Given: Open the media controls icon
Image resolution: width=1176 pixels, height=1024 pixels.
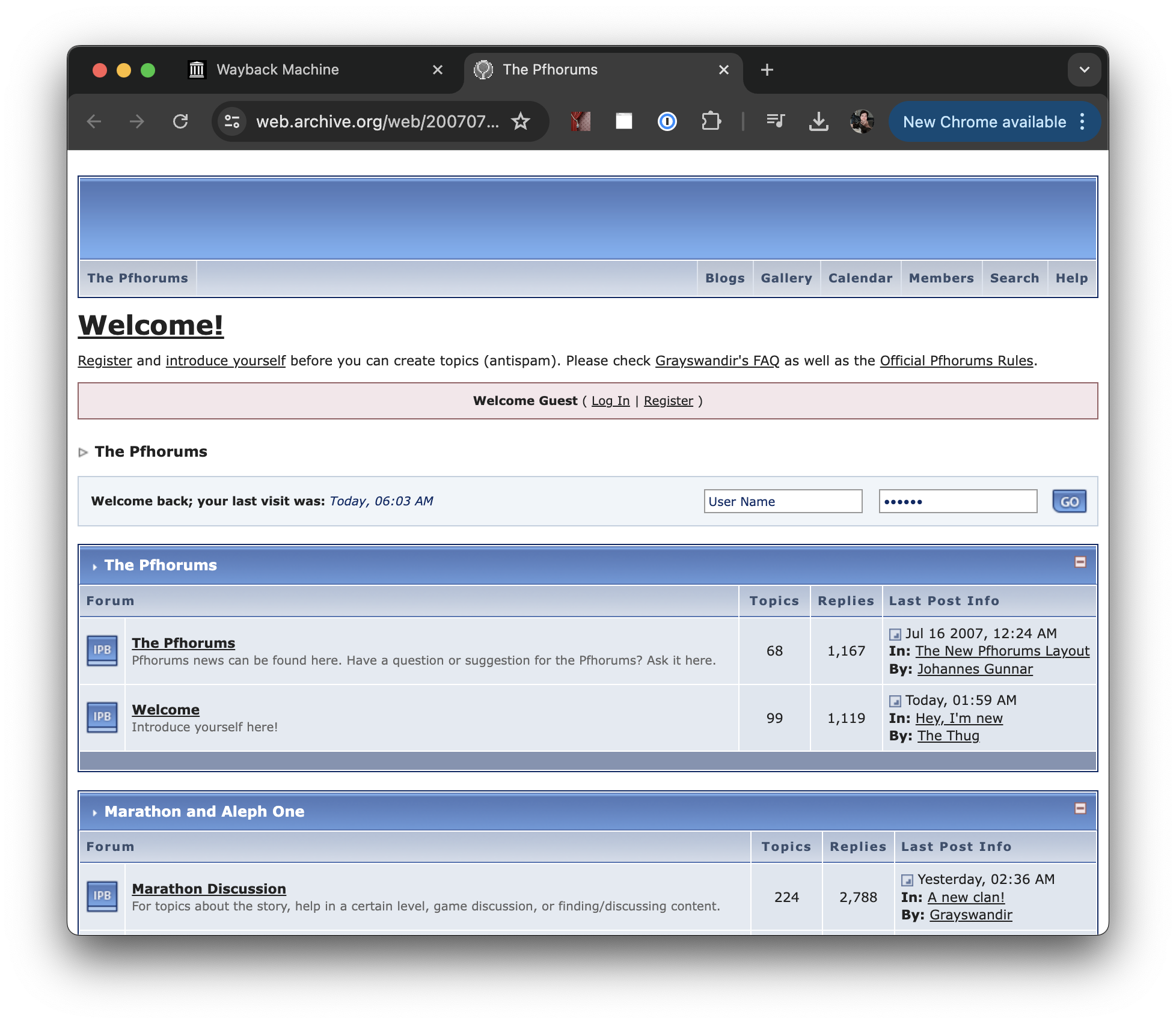Looking at the screenshot, I should coord(776,122).
